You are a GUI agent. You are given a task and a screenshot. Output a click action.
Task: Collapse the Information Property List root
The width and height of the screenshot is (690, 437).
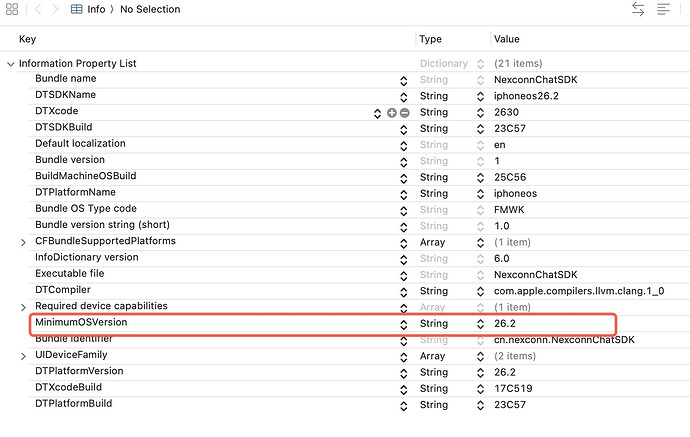tap(11, 64)
